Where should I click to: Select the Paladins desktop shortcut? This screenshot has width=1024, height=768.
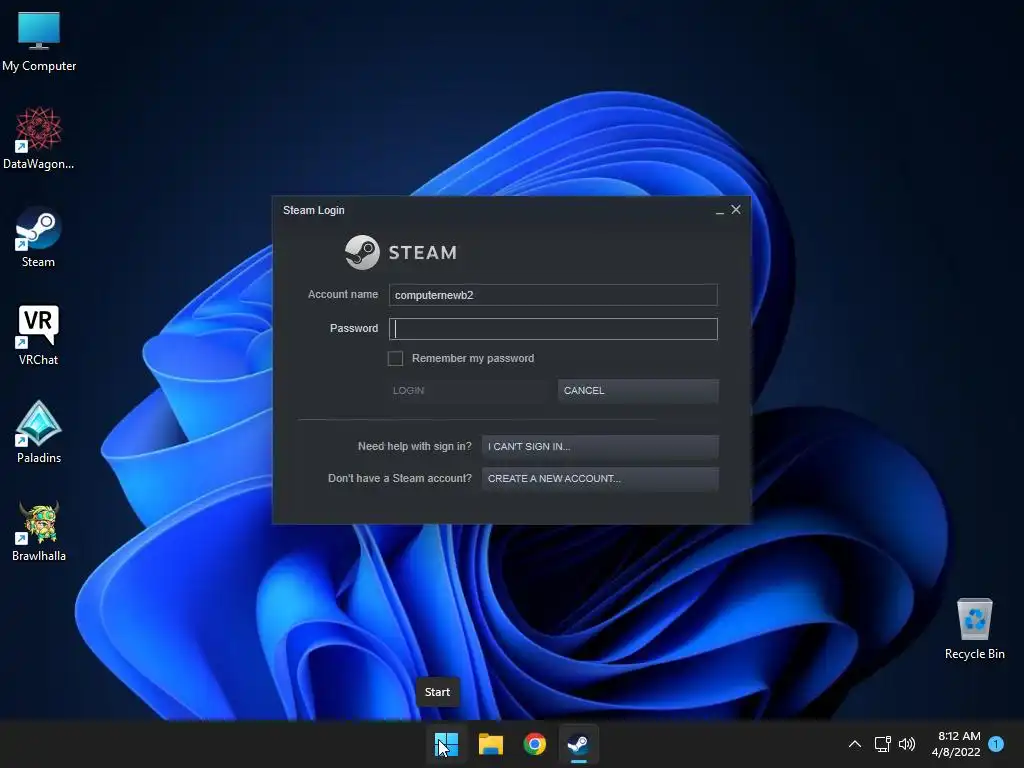(39, 432)
